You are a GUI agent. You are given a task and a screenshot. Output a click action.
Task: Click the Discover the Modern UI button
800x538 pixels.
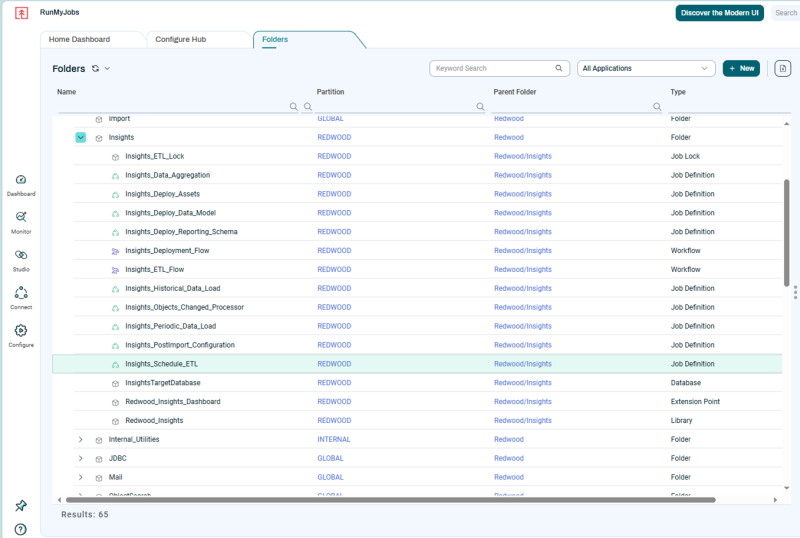(719, 13)
